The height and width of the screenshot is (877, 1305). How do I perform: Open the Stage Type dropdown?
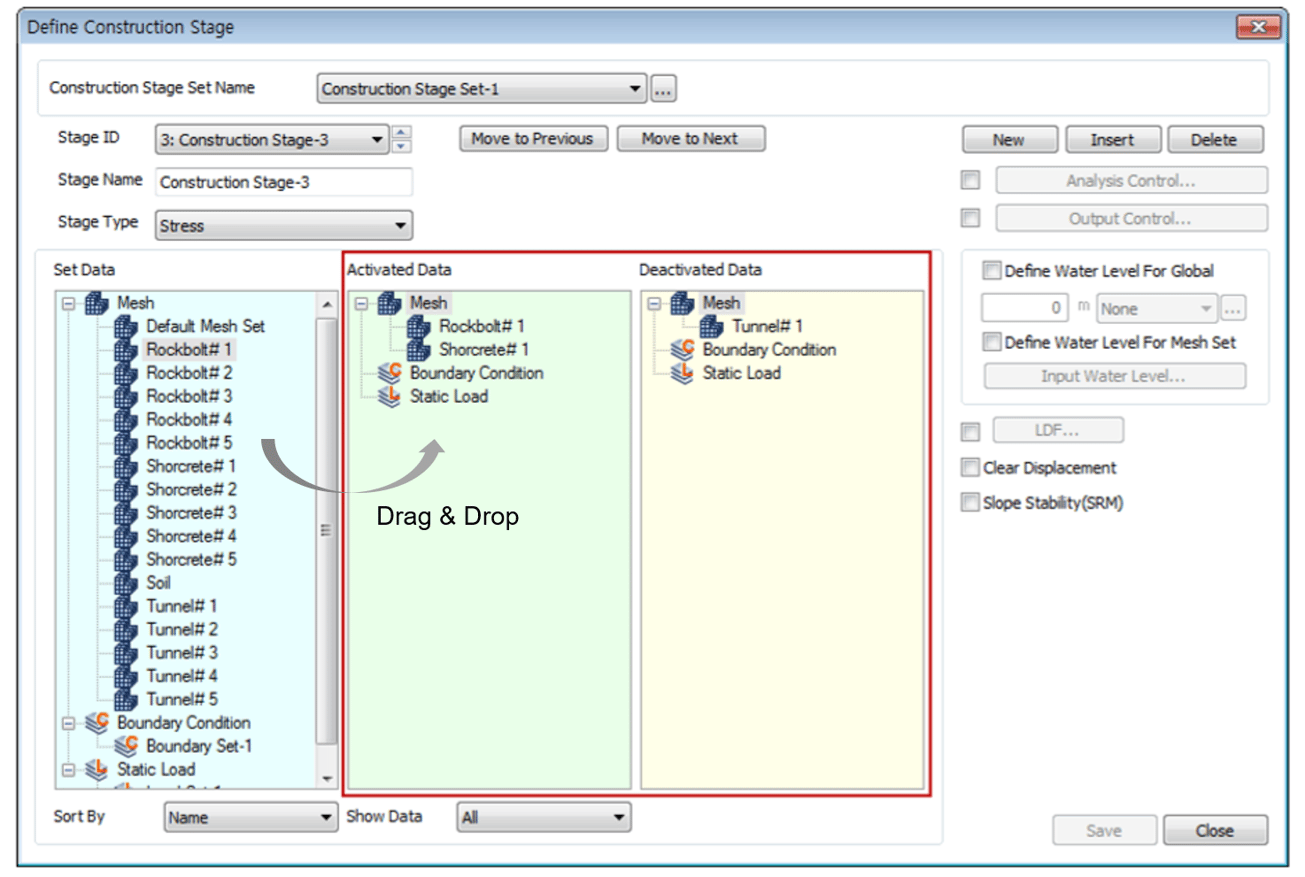[284, 226]
